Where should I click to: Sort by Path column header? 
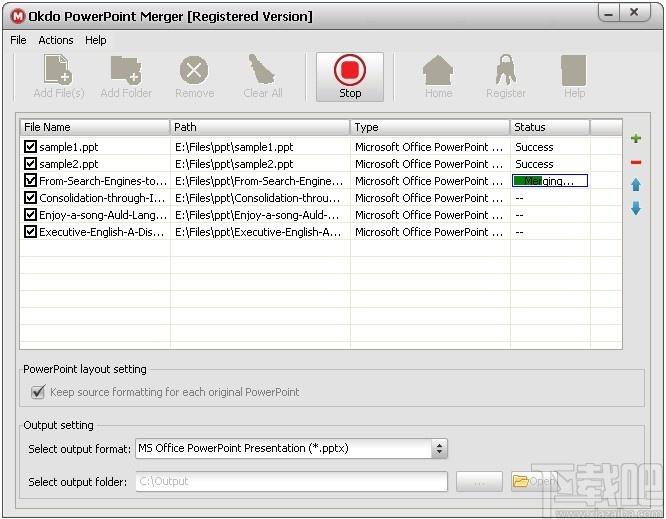[x=260, y=127]
